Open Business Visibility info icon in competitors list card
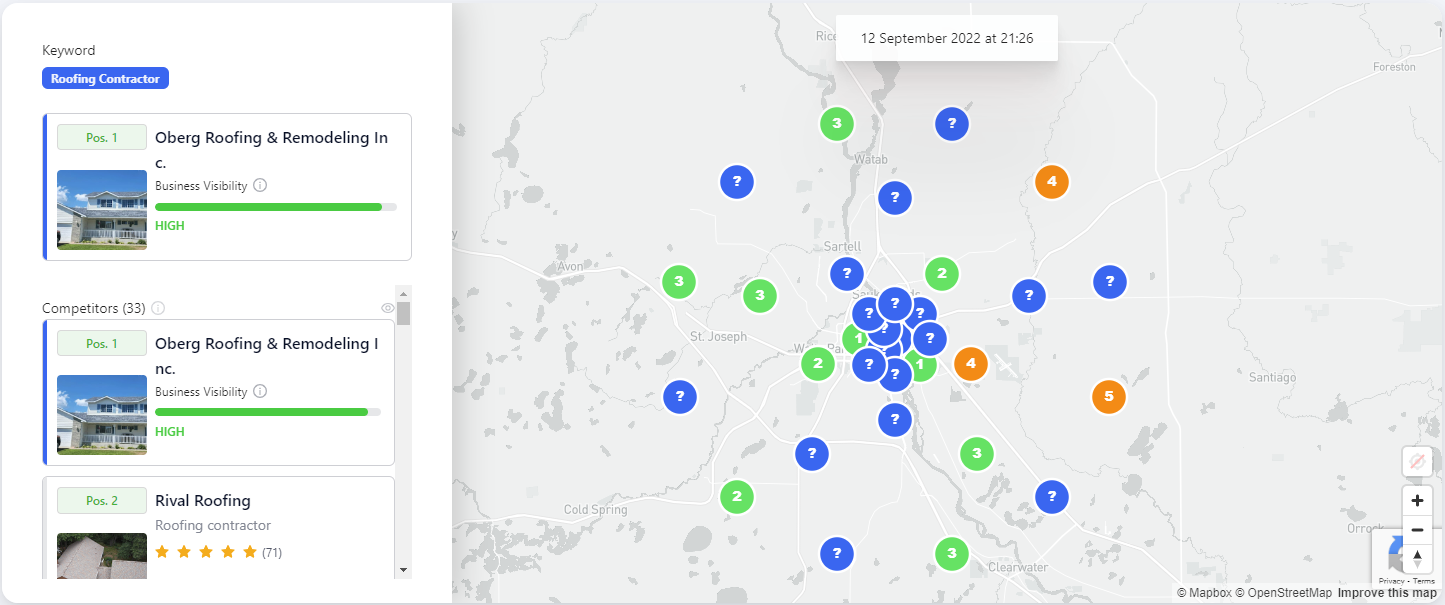The image size is (1445, 605). pyautogui.click(x=260, y=391)
